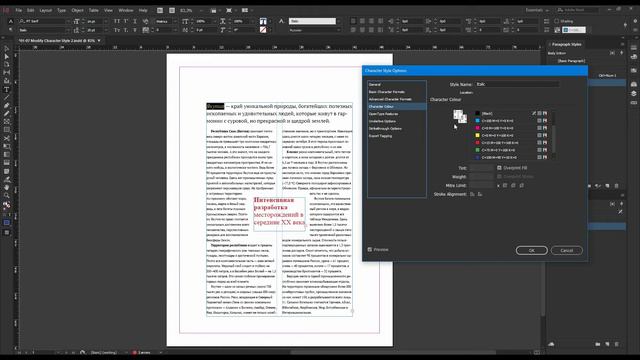Viewport: 640px width, 360px height.
Task: Select the Pen tool
Action: point(7,106)
